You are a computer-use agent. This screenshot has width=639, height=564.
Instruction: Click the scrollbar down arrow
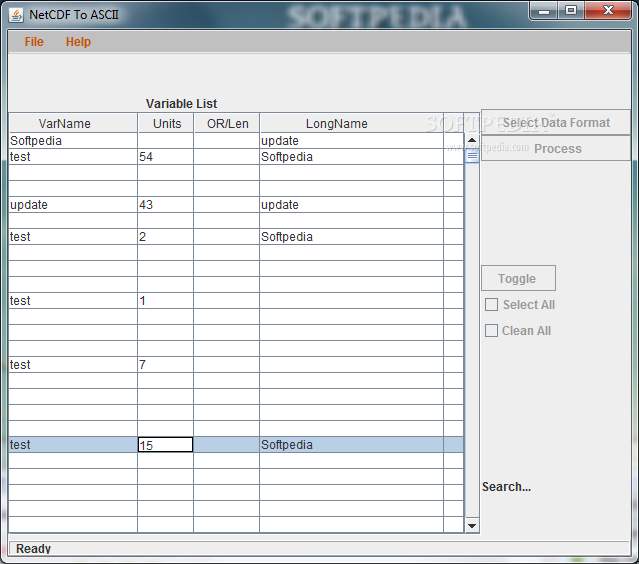[x=472, y=526]
